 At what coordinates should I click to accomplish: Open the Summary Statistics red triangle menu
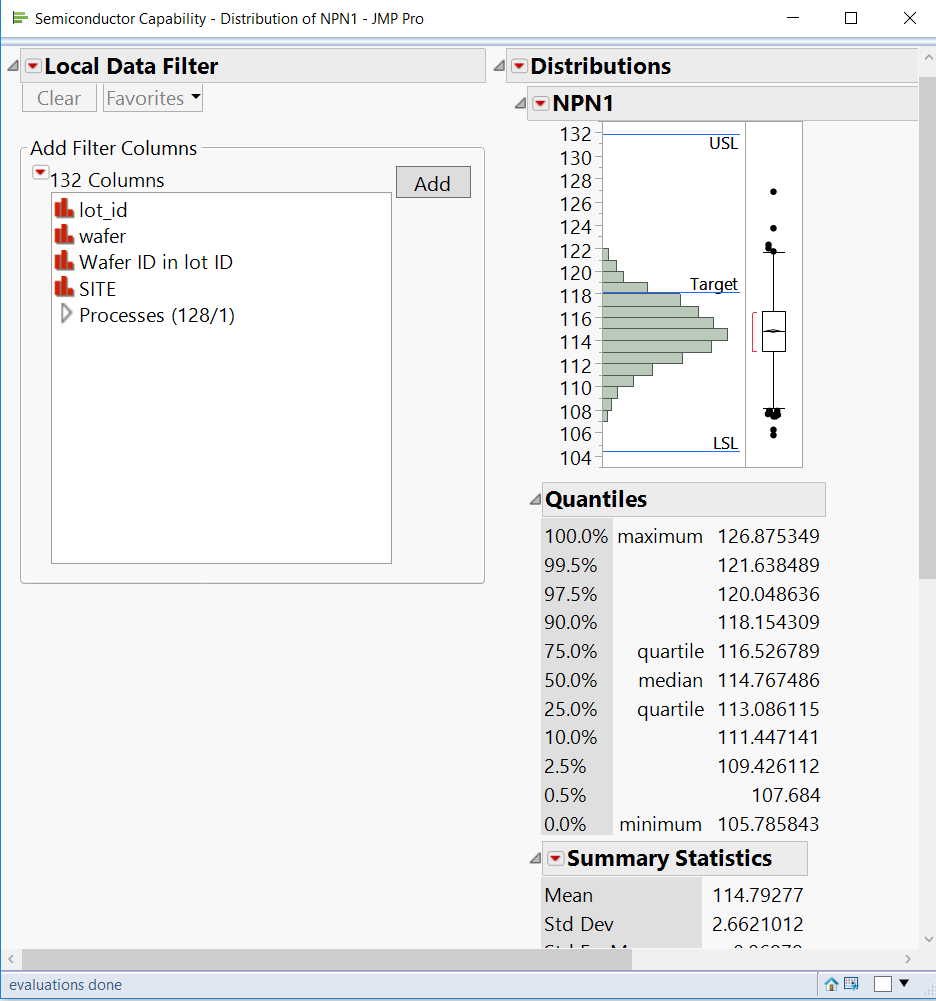[557, 858]
